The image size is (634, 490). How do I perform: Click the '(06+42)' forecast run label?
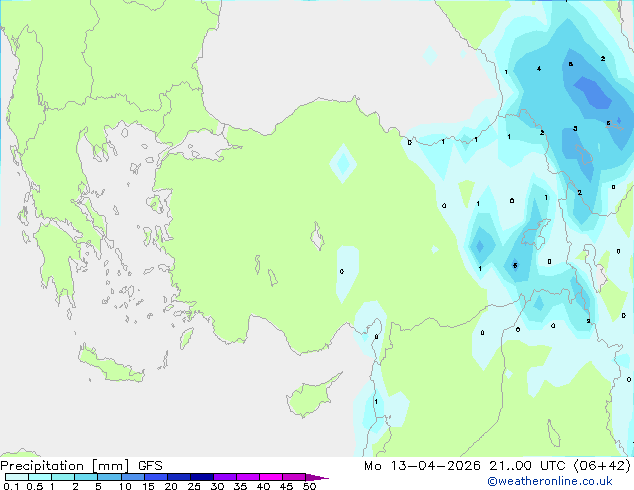coord(602,466)
